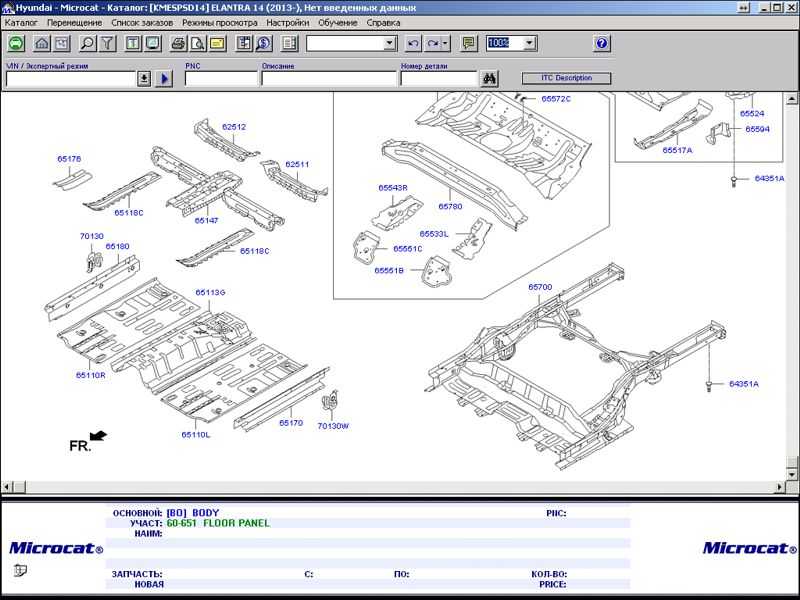The height and width of the screenshot is (600, 800).
Task: Select part label 65176
Action: pyautogui.click(x=69, y=159)
